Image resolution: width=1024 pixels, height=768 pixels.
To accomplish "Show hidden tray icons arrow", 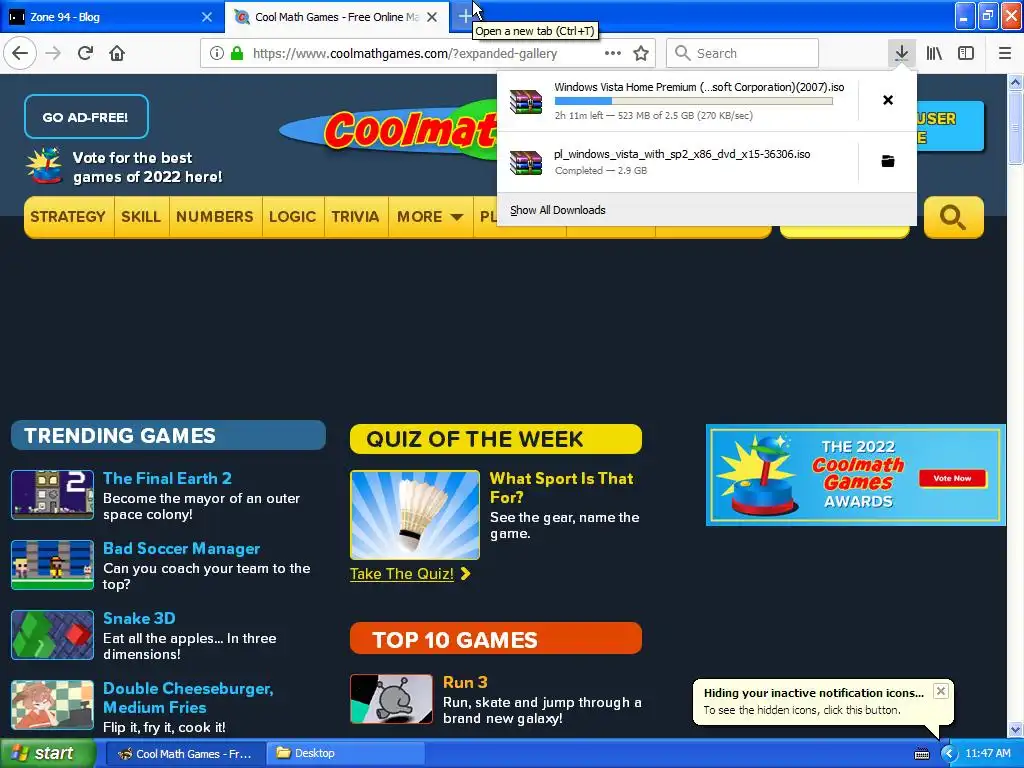I will pos(948,754).
